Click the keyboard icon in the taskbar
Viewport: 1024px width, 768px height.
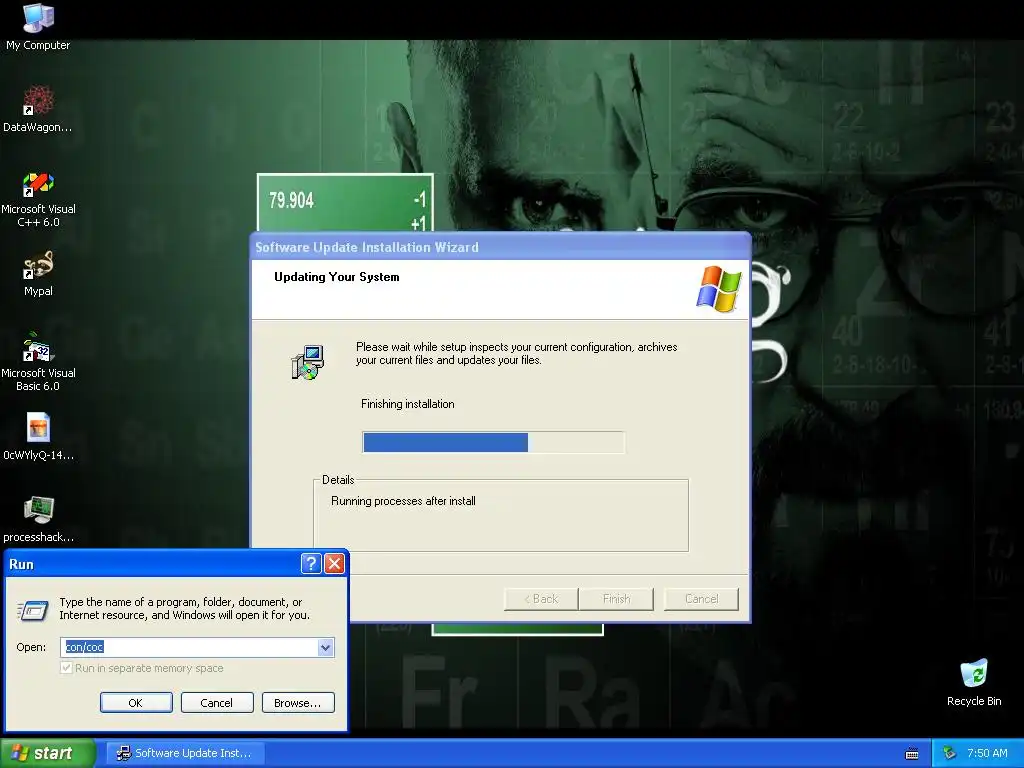[x=912, y=754]
